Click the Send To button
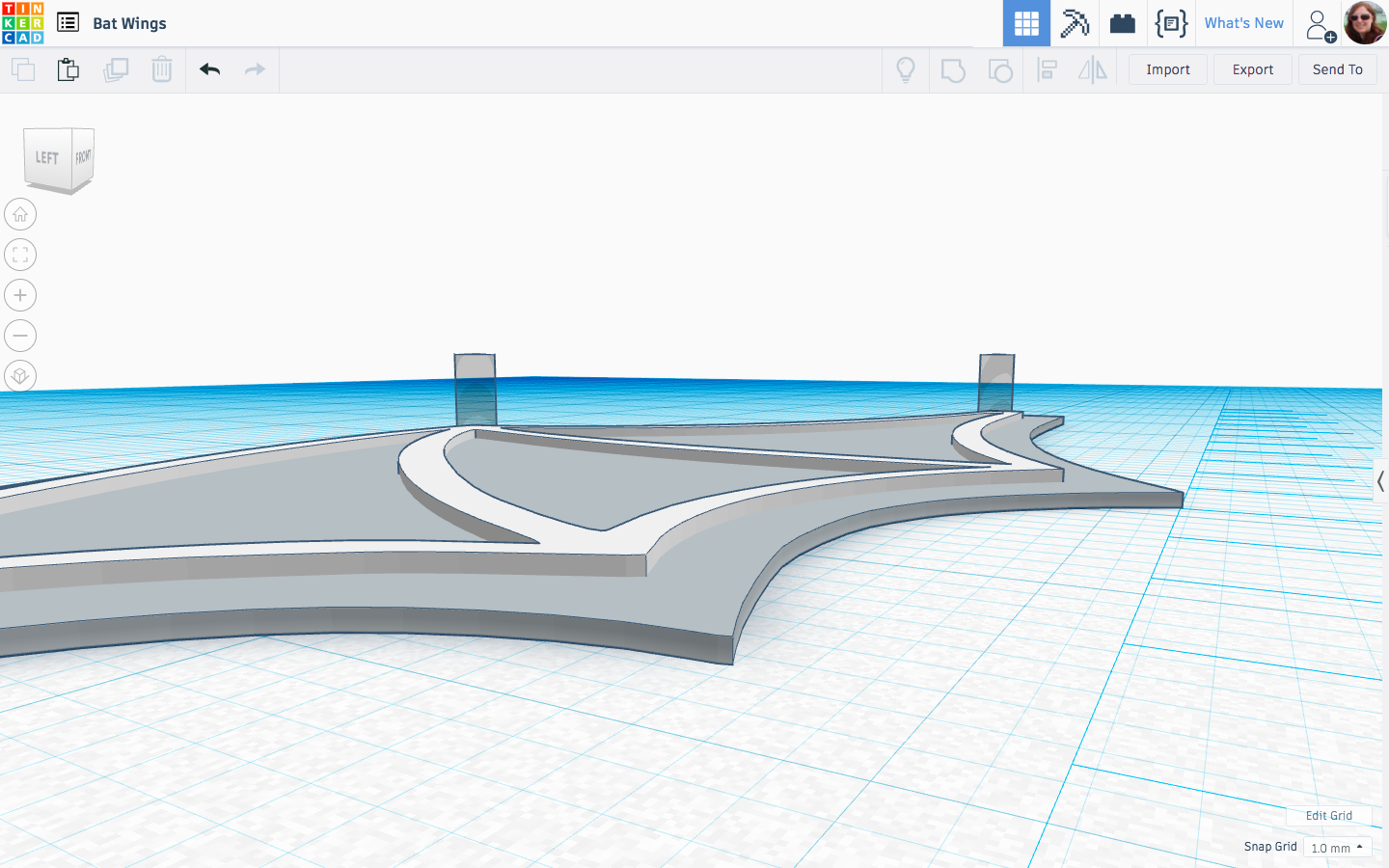The image size is (1389, 868). click(x=1338, y=69)
